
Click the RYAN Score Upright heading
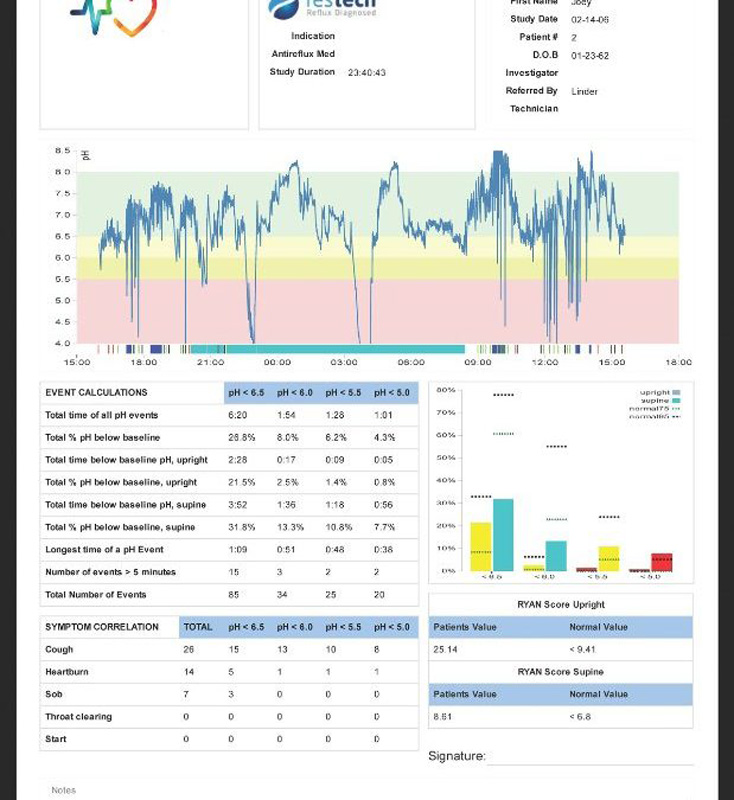tap(560, 605)
